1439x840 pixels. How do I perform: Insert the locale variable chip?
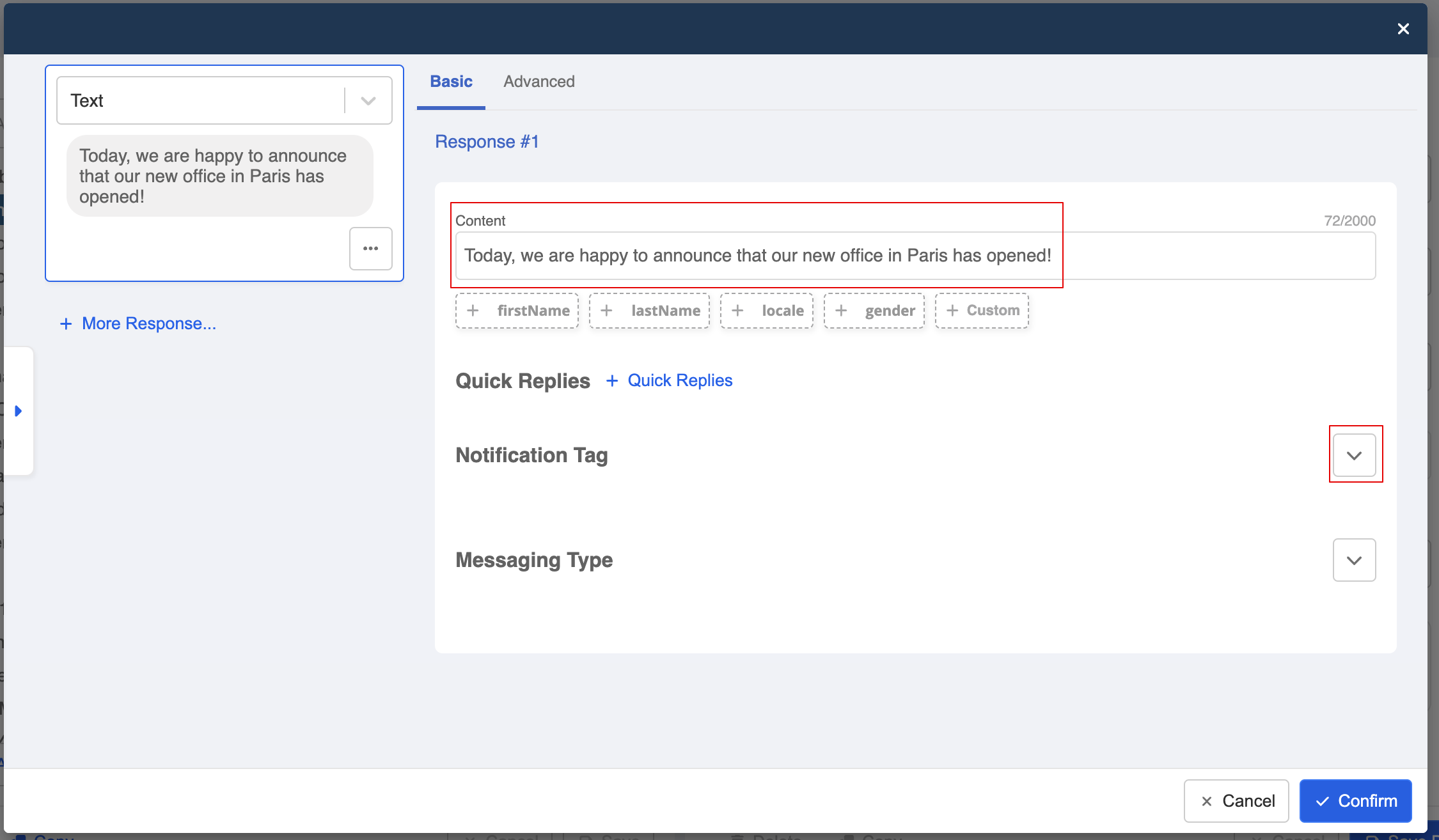click(767, 311)
